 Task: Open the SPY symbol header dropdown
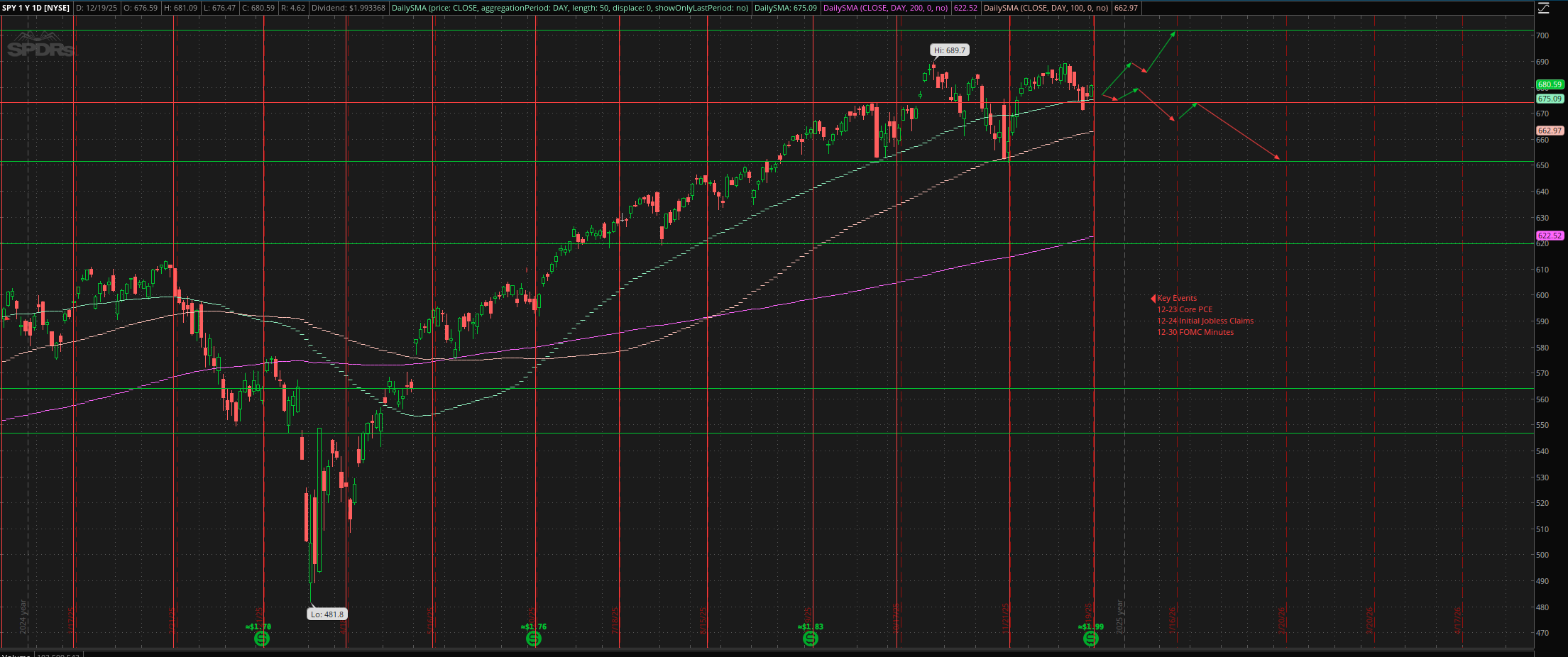(x=10, y=8)
